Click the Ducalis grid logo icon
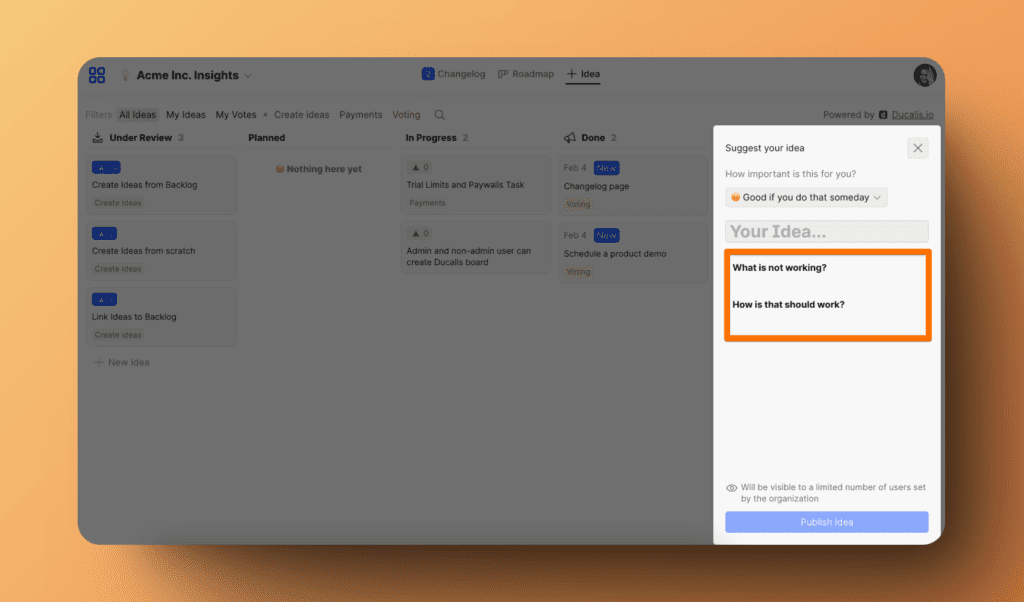 coord(97,75)
